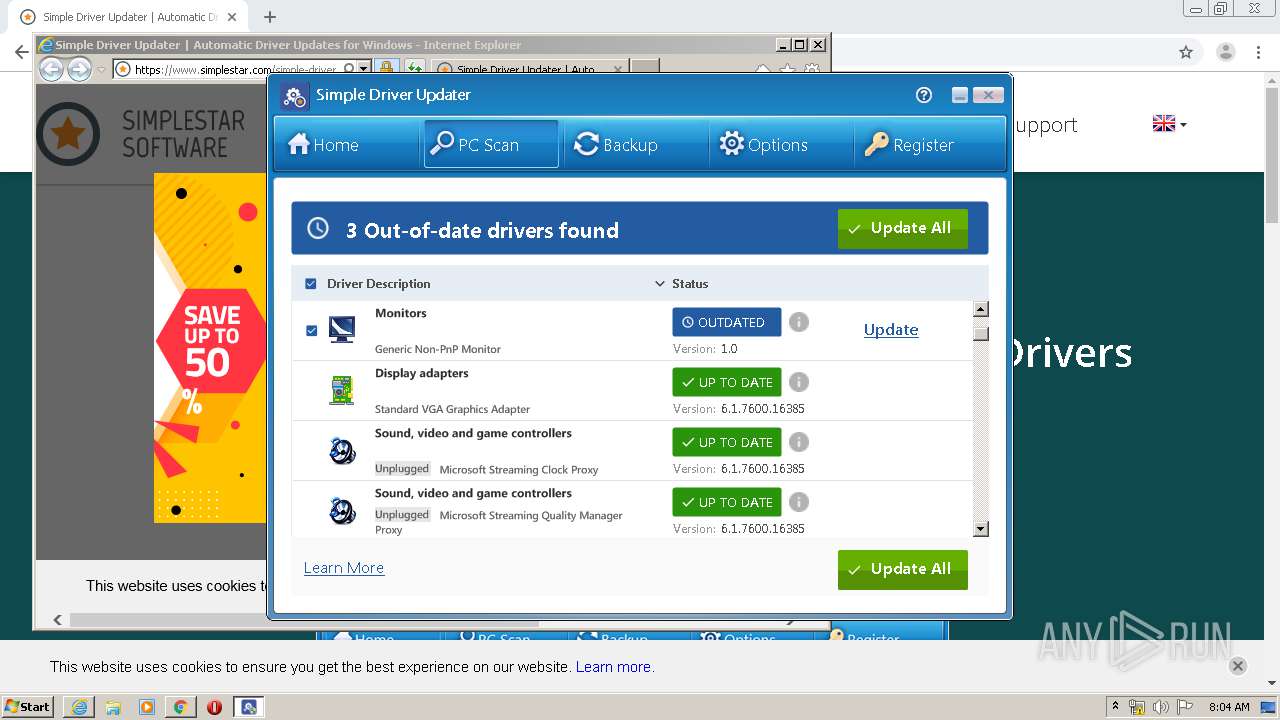
Task: Bookmark the page with the Chrome star icon
Action: (1186, 52)
